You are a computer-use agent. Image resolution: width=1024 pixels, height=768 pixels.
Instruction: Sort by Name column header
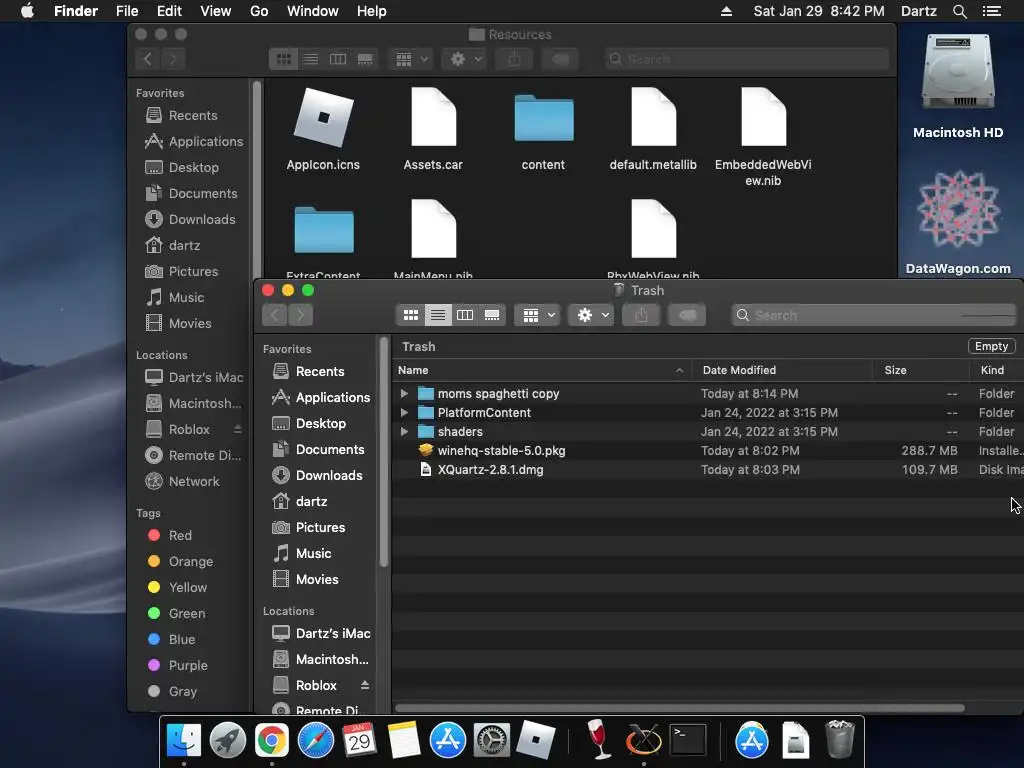tap(541, 370)
